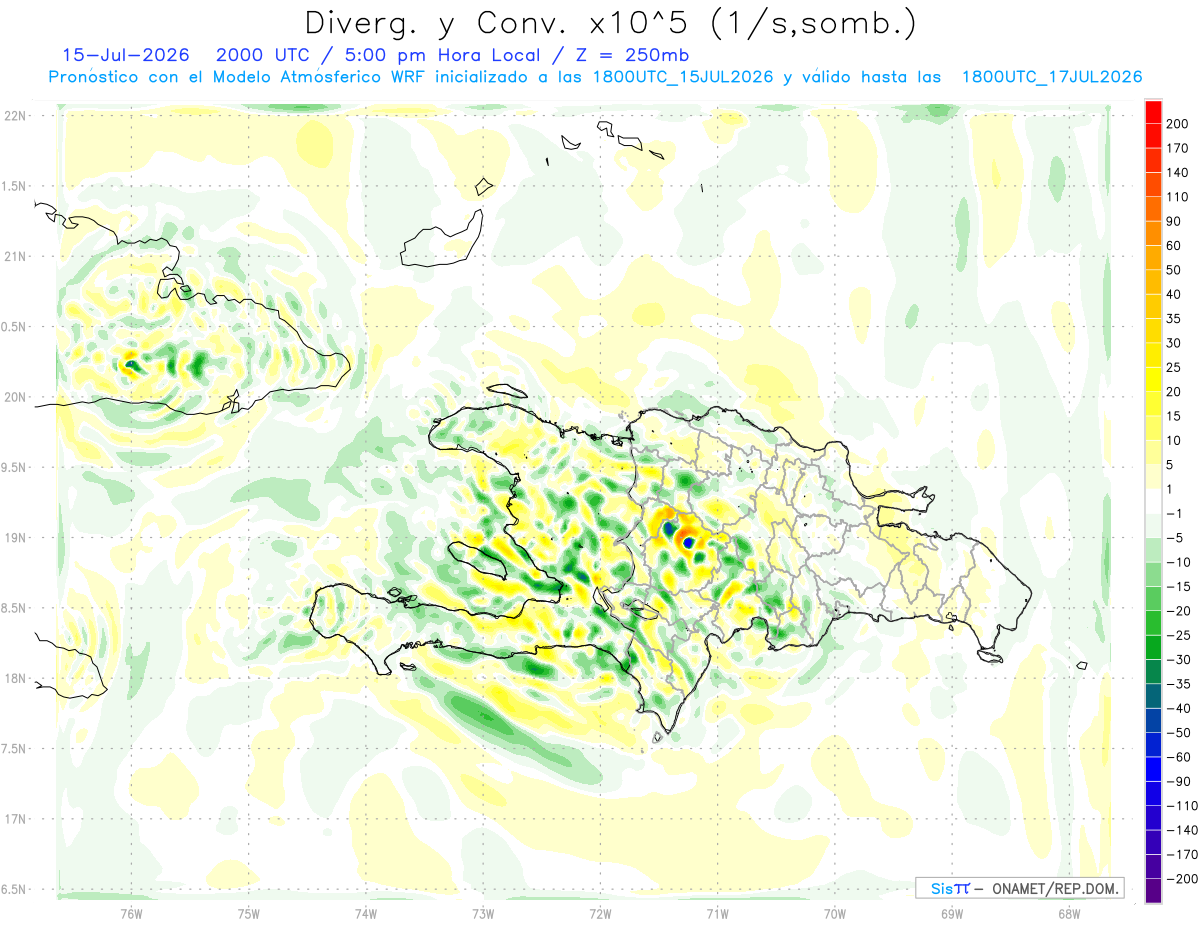
Task: Click the longitude label '76W'
Action: pyautogui.click(x=131, y=913)
